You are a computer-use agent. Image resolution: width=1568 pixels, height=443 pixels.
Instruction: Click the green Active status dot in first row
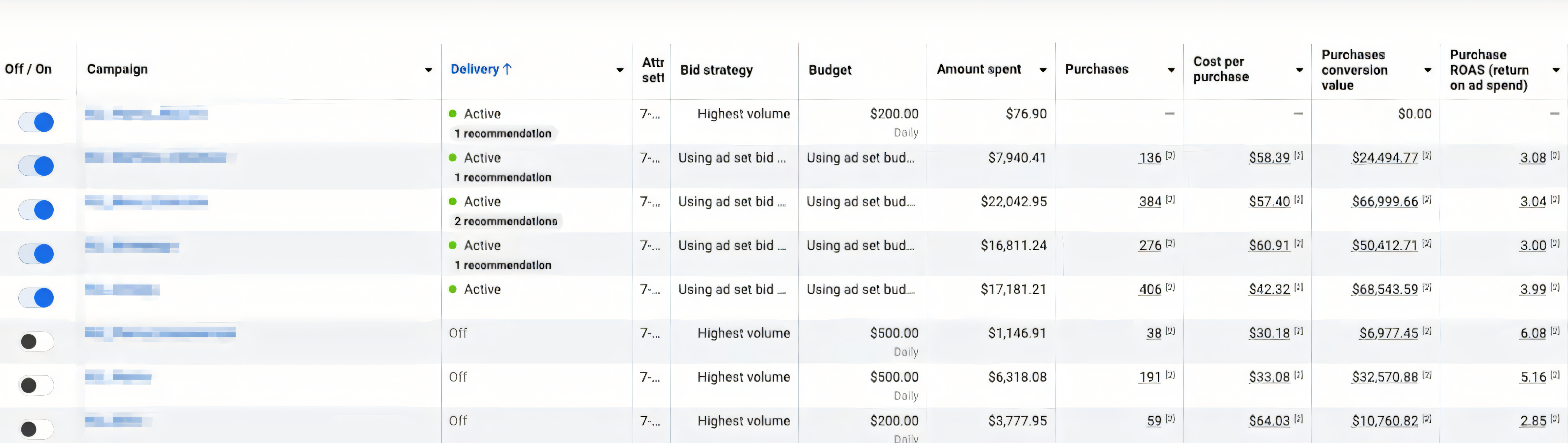pyautogui.click(x=453, y=114)
